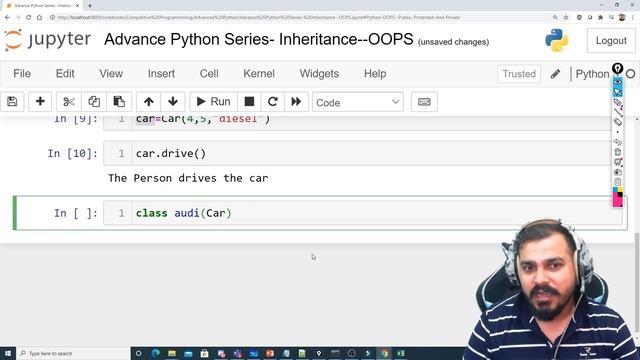The width and height of the screenshot is (640, 360).
Task: Click the Trusted notebook button
Action: coord(519,74)
